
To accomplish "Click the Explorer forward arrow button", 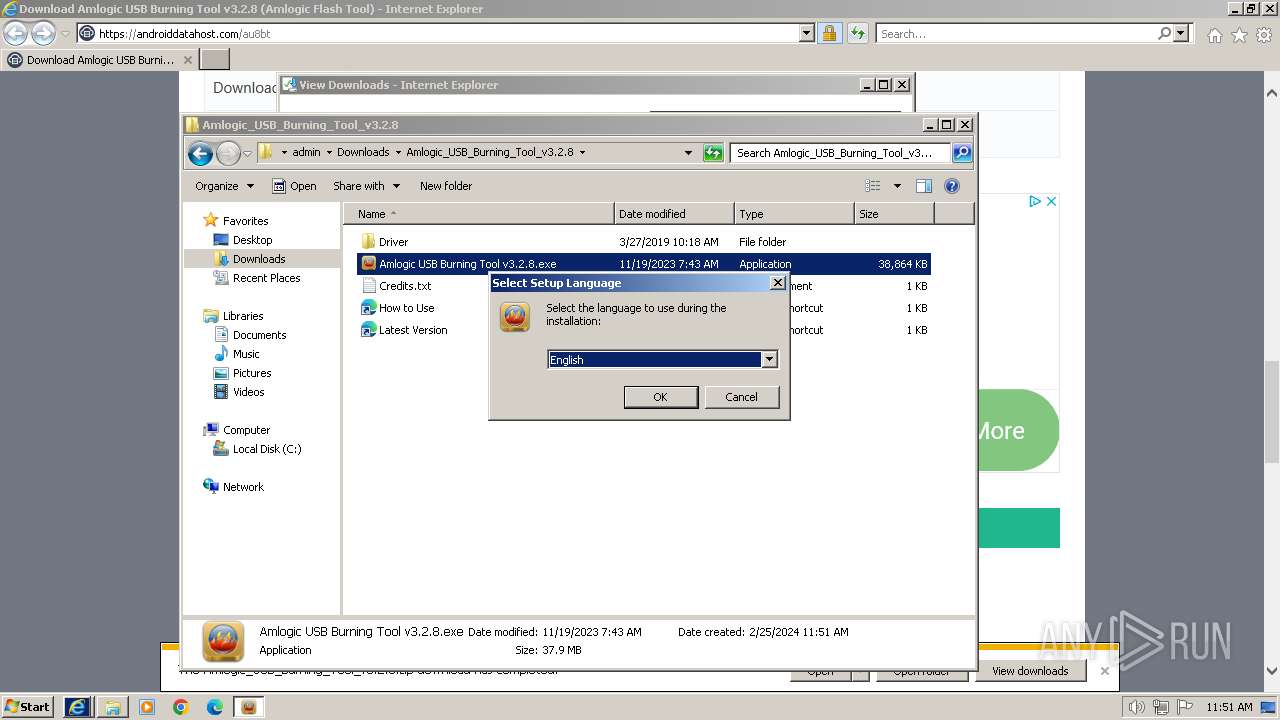I will [228, 153].
